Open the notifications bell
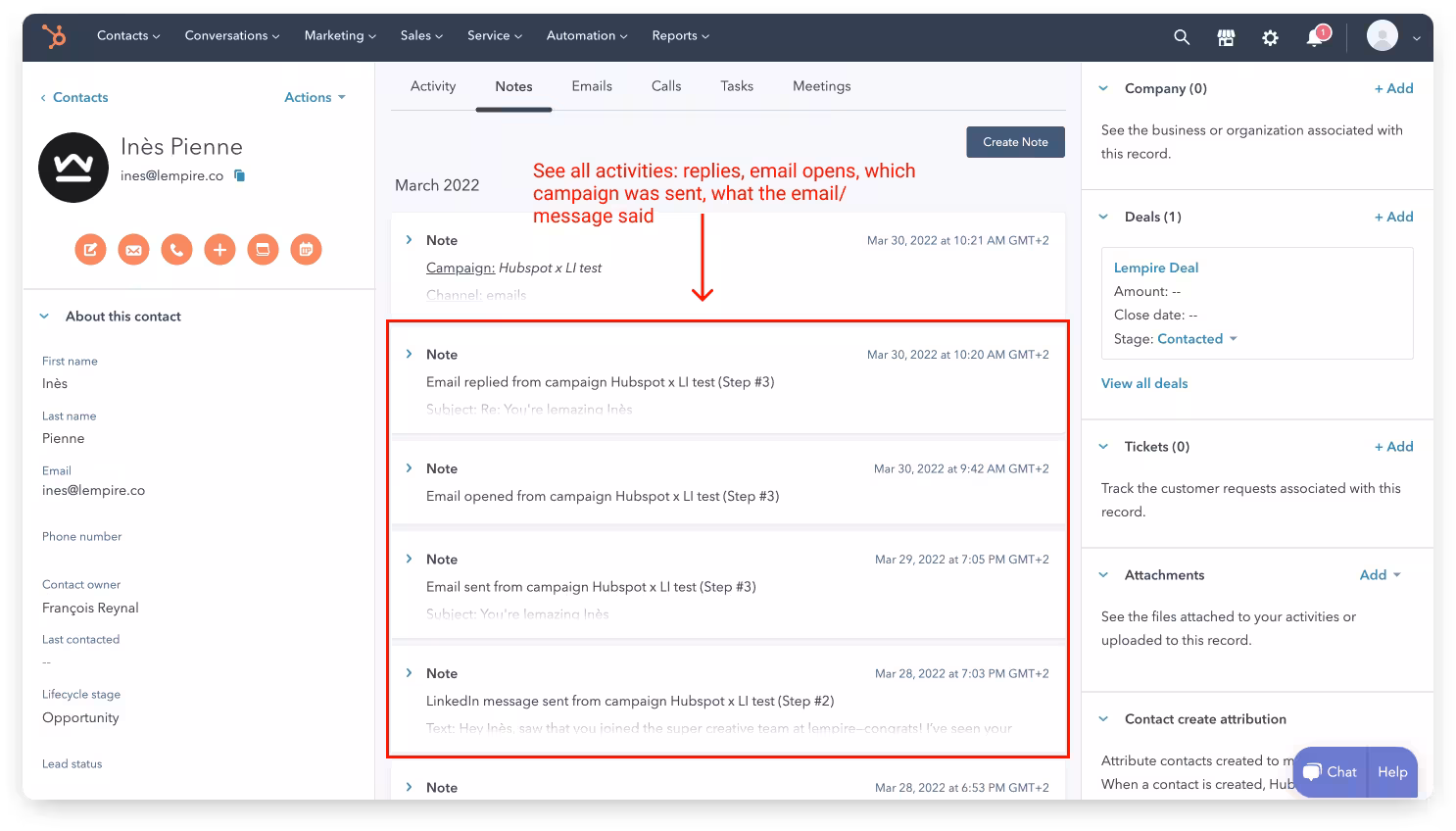This screenshot has width=1456, height=831. [x=1315, y=37]
